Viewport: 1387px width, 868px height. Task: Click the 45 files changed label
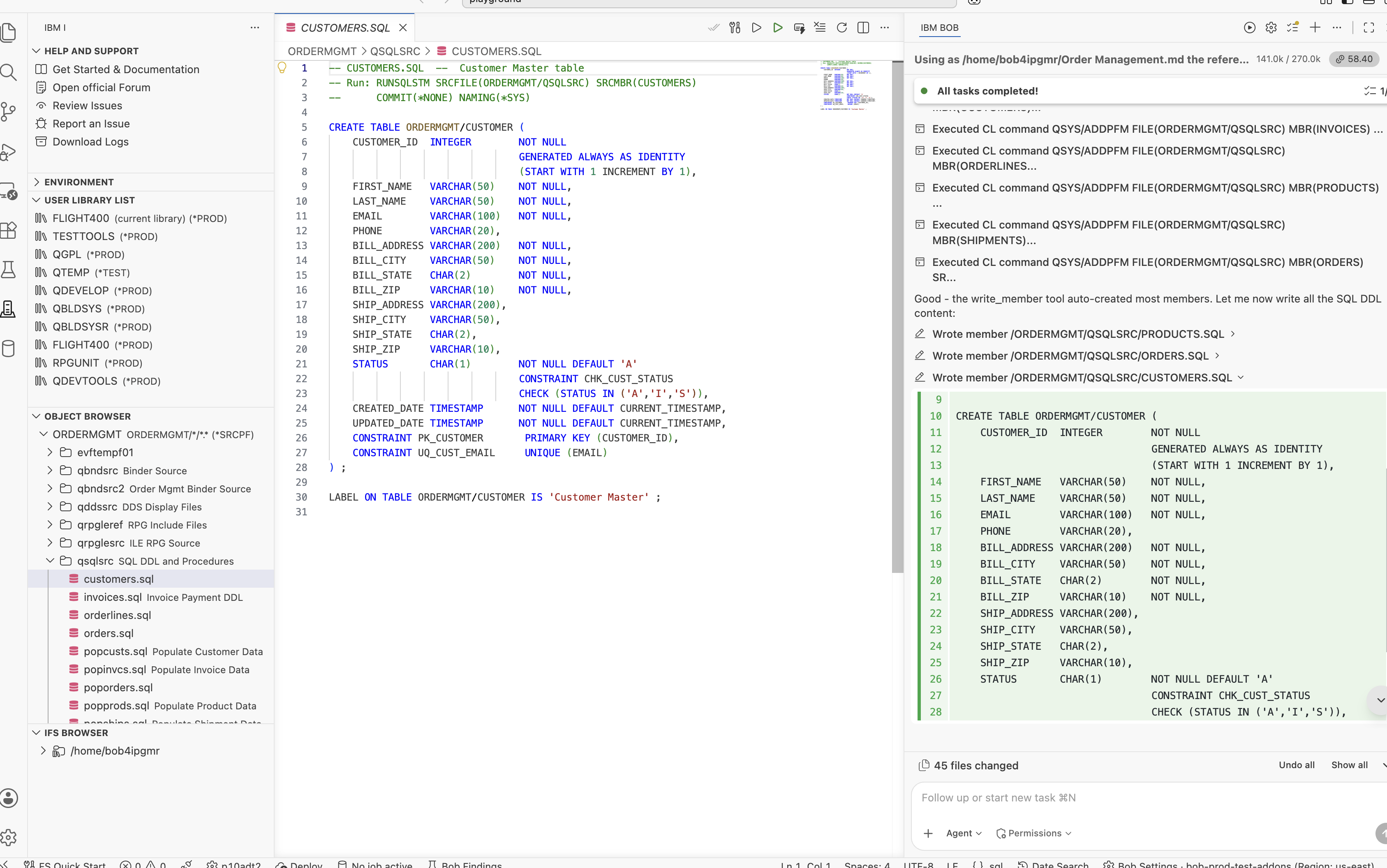976,765
